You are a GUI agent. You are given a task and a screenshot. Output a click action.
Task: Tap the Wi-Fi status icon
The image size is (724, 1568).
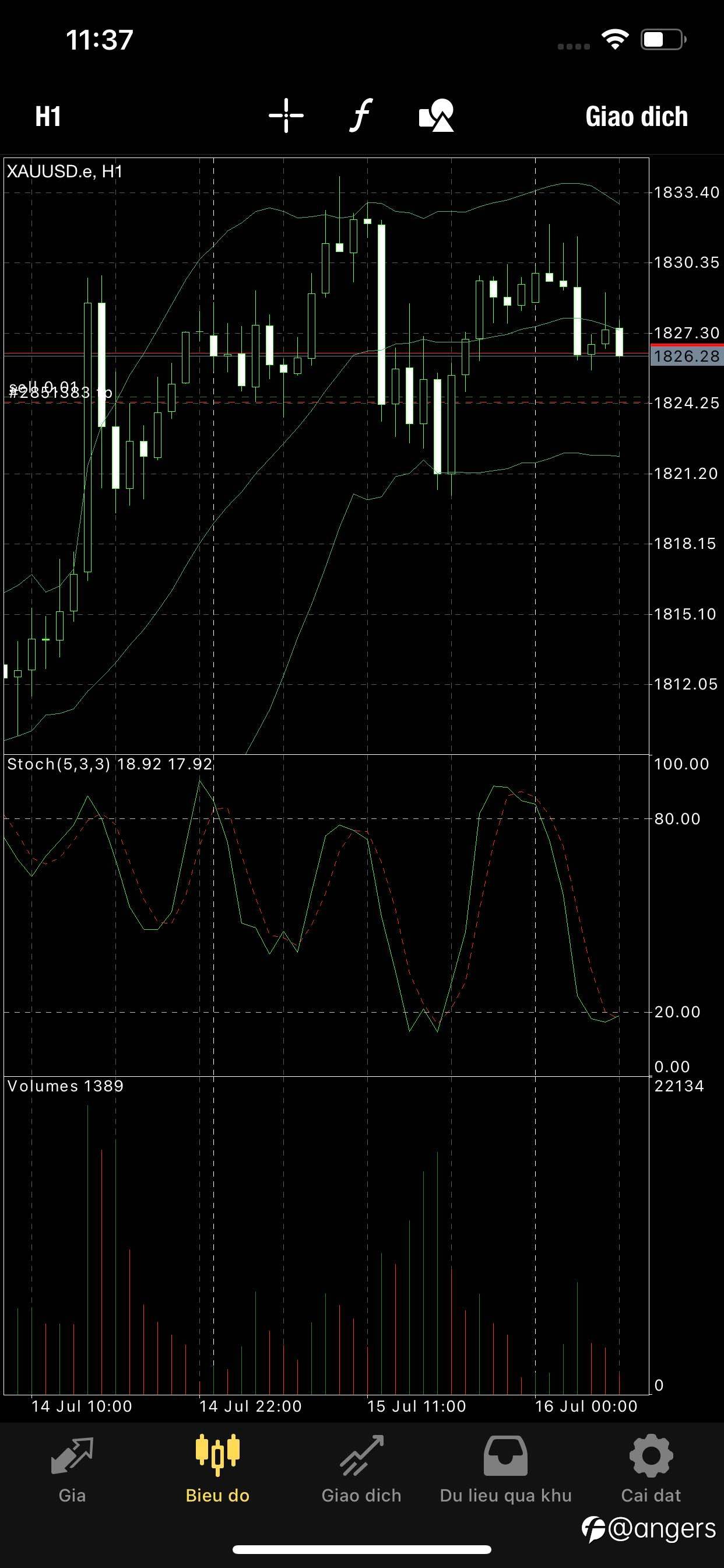pyautogui.click(x=614, y=40)
